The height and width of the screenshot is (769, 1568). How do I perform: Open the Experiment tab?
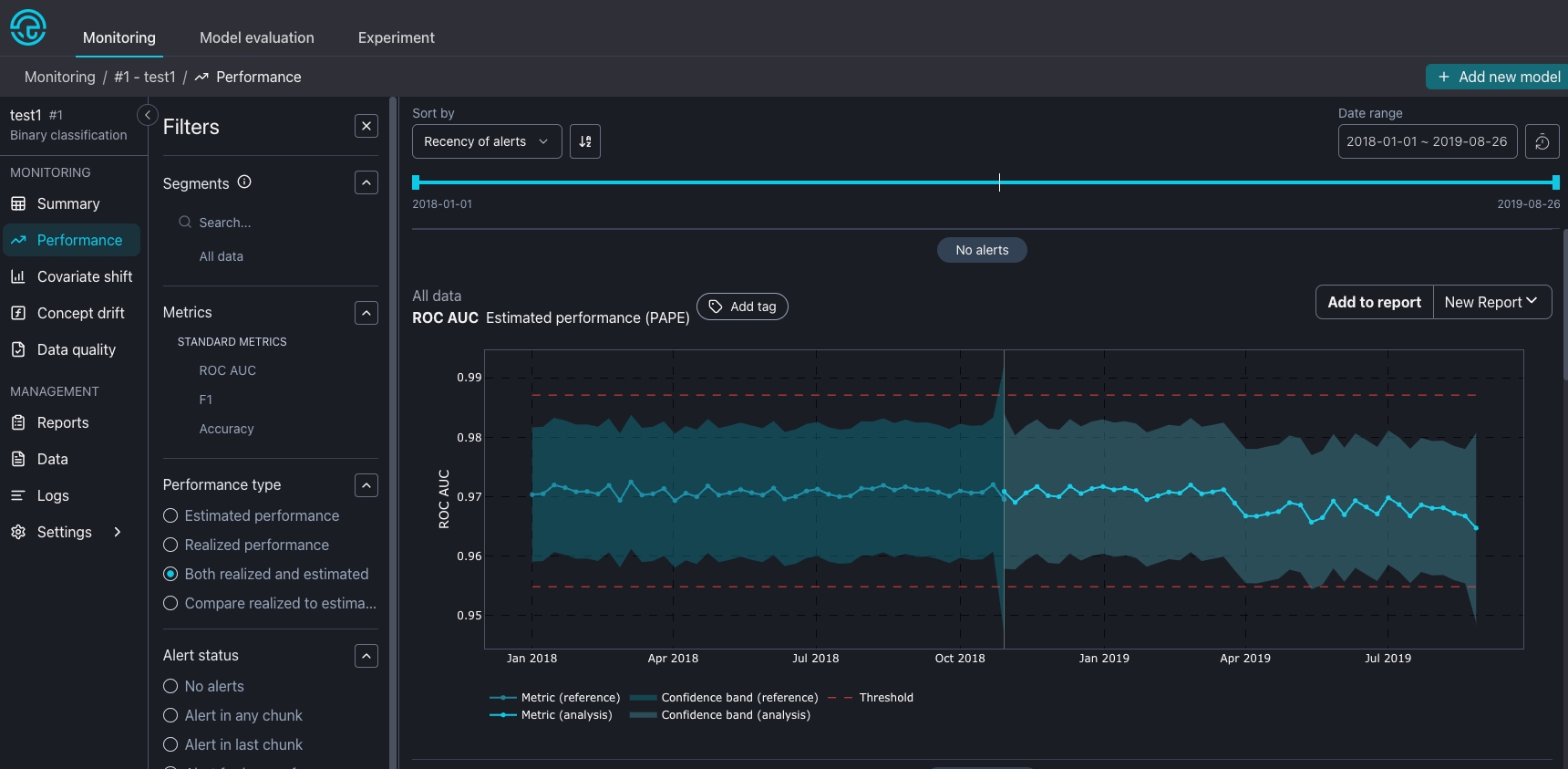pos(396,37)
